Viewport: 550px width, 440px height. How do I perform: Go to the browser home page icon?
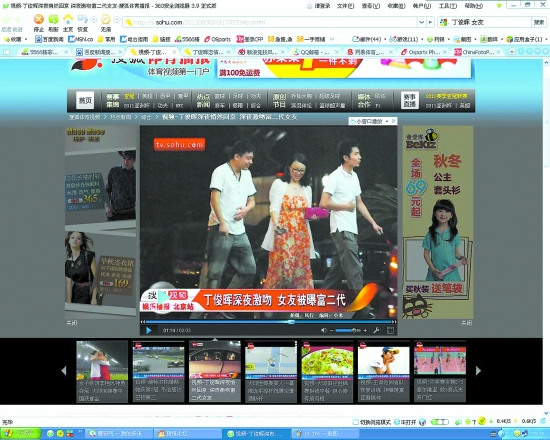[x=68, y=19]
